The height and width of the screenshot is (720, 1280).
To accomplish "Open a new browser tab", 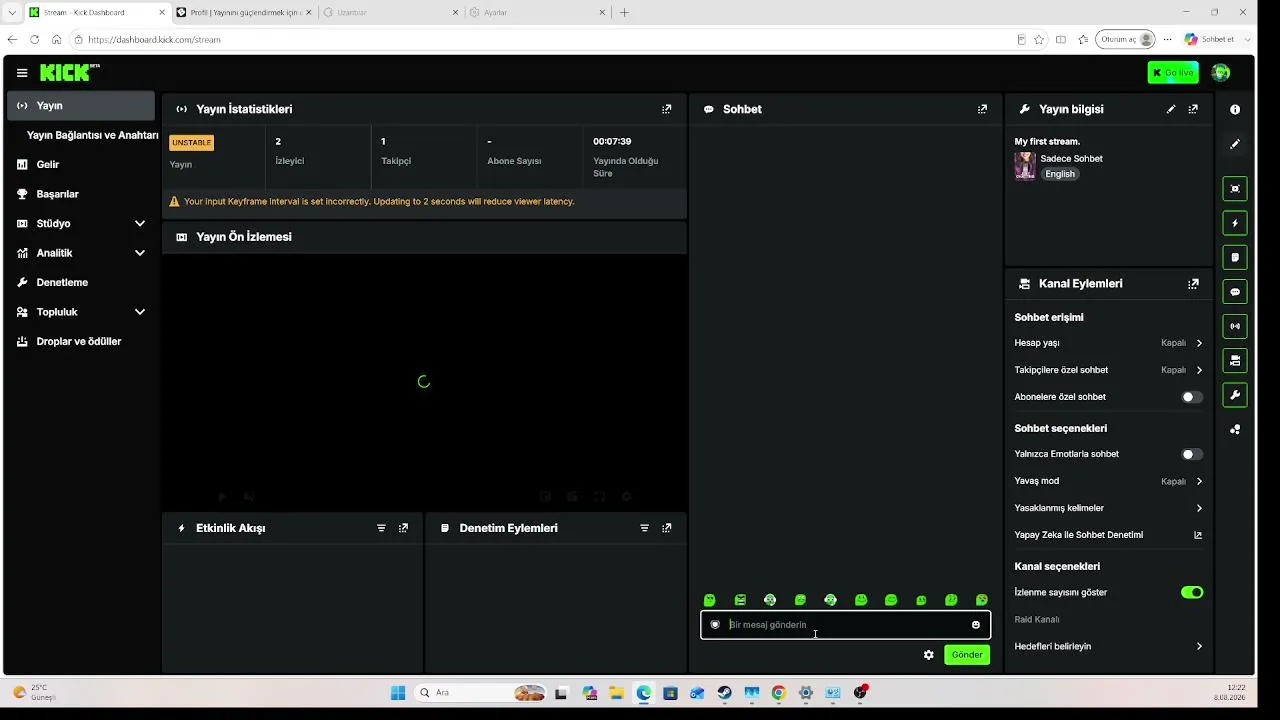I will click(625, 13).
